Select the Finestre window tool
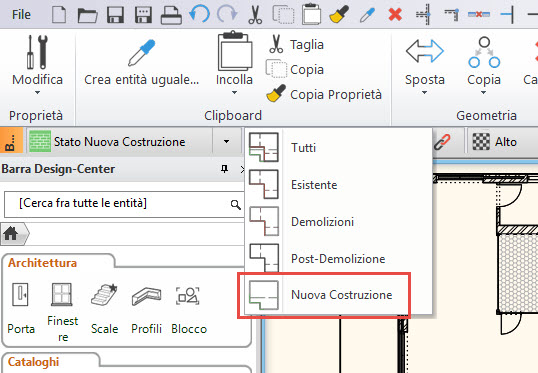538x373 pixels. tap(62, 312)
